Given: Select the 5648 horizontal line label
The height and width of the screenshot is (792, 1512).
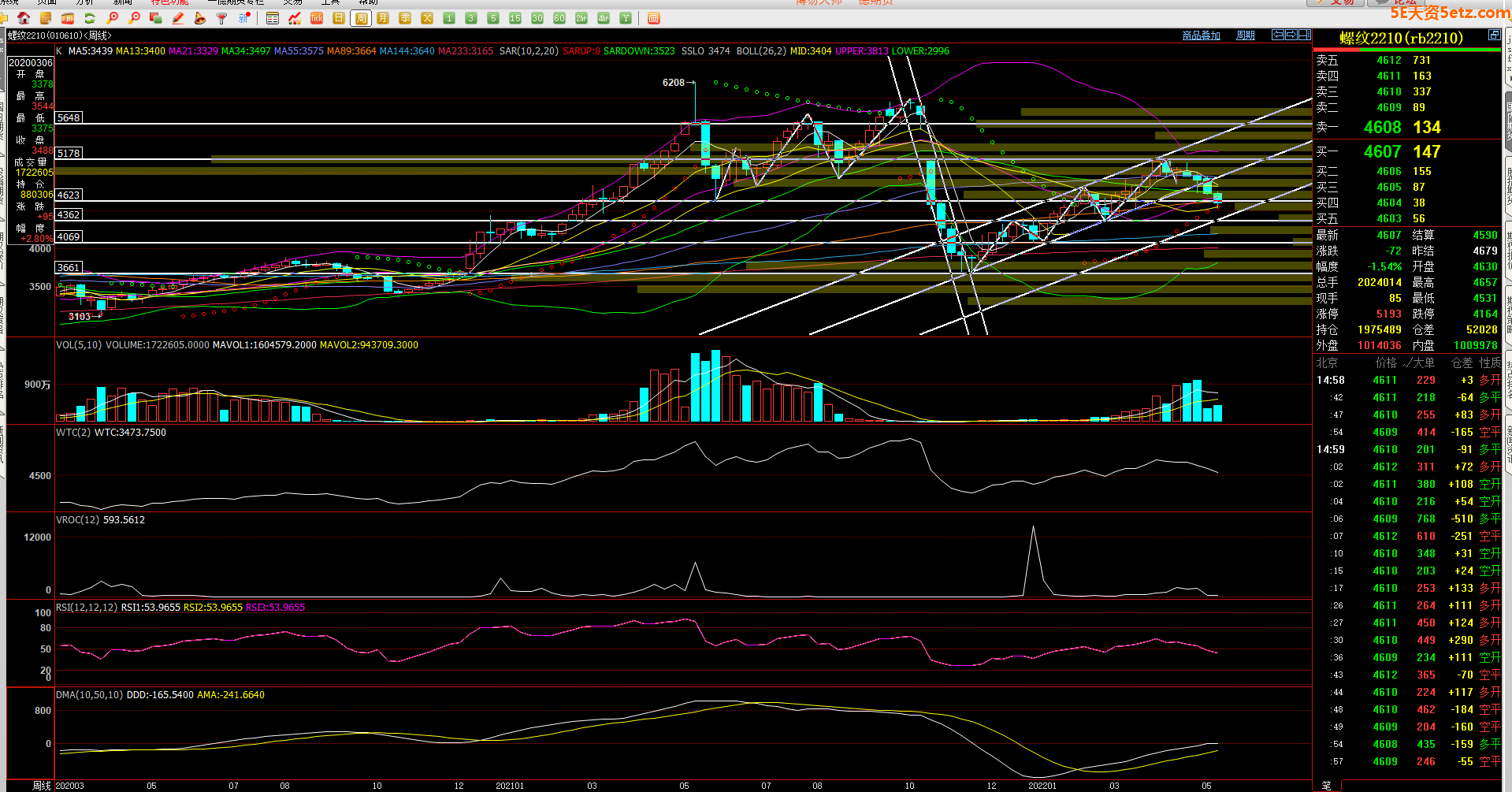Looking at the screenshot, I should coord(69,118).
